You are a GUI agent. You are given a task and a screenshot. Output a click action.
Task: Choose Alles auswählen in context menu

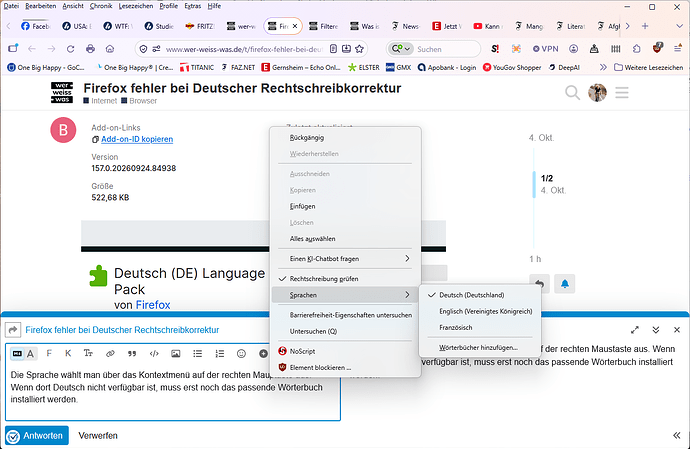click(345, 239)
